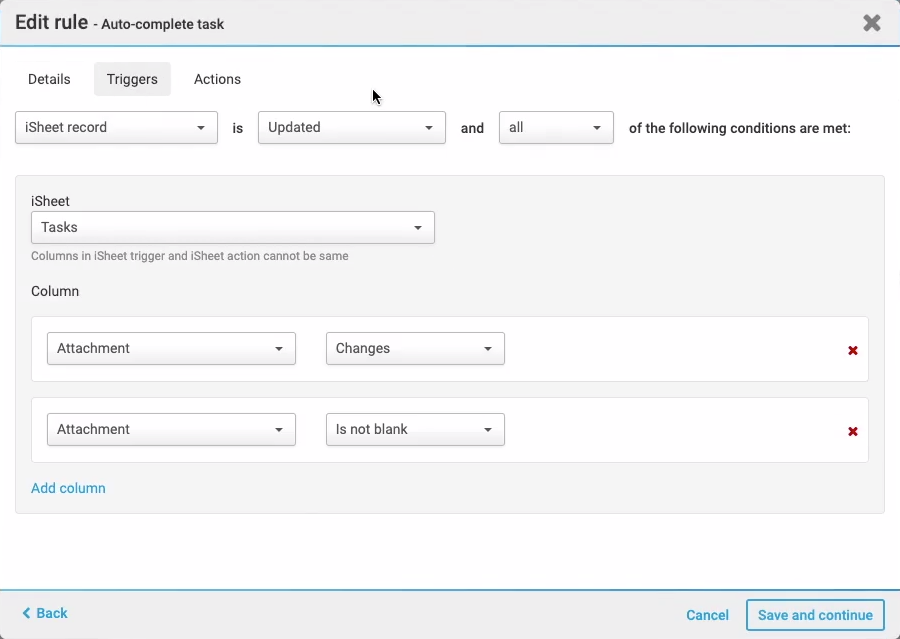Click the caret arrow on Tasks dropdown
This screenshot has height=639, width=900.
point(418,228)
